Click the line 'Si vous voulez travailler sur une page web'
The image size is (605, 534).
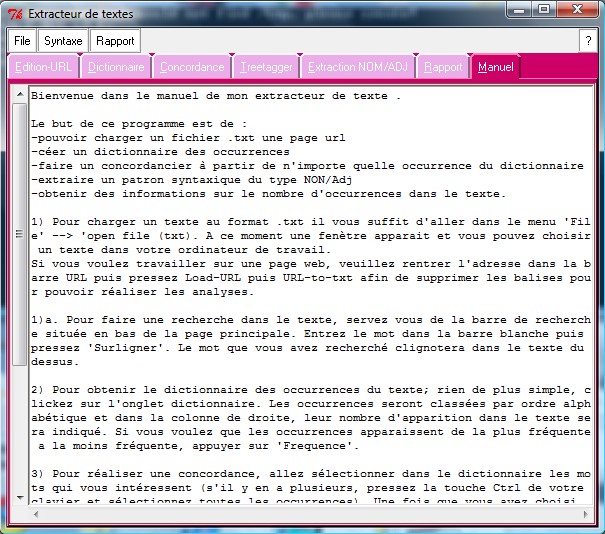311,278
